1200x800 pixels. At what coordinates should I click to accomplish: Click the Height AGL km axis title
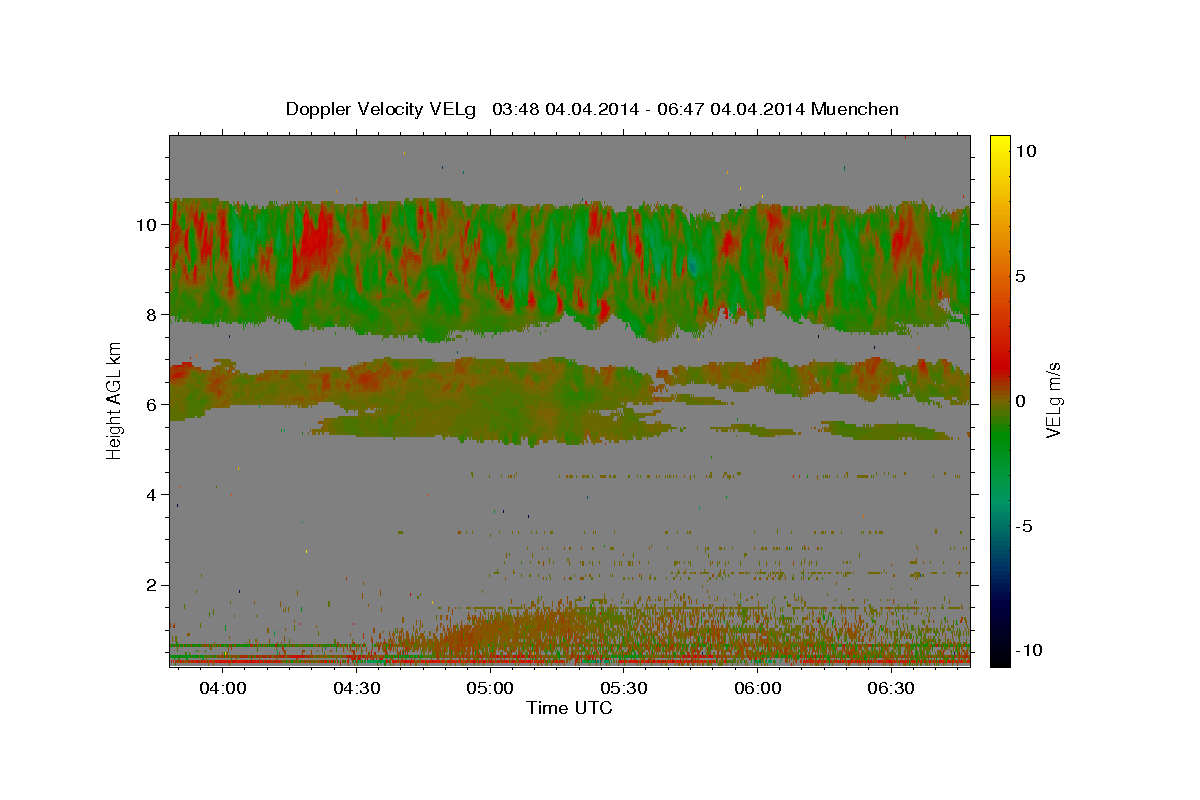click(x=114, y=400)
